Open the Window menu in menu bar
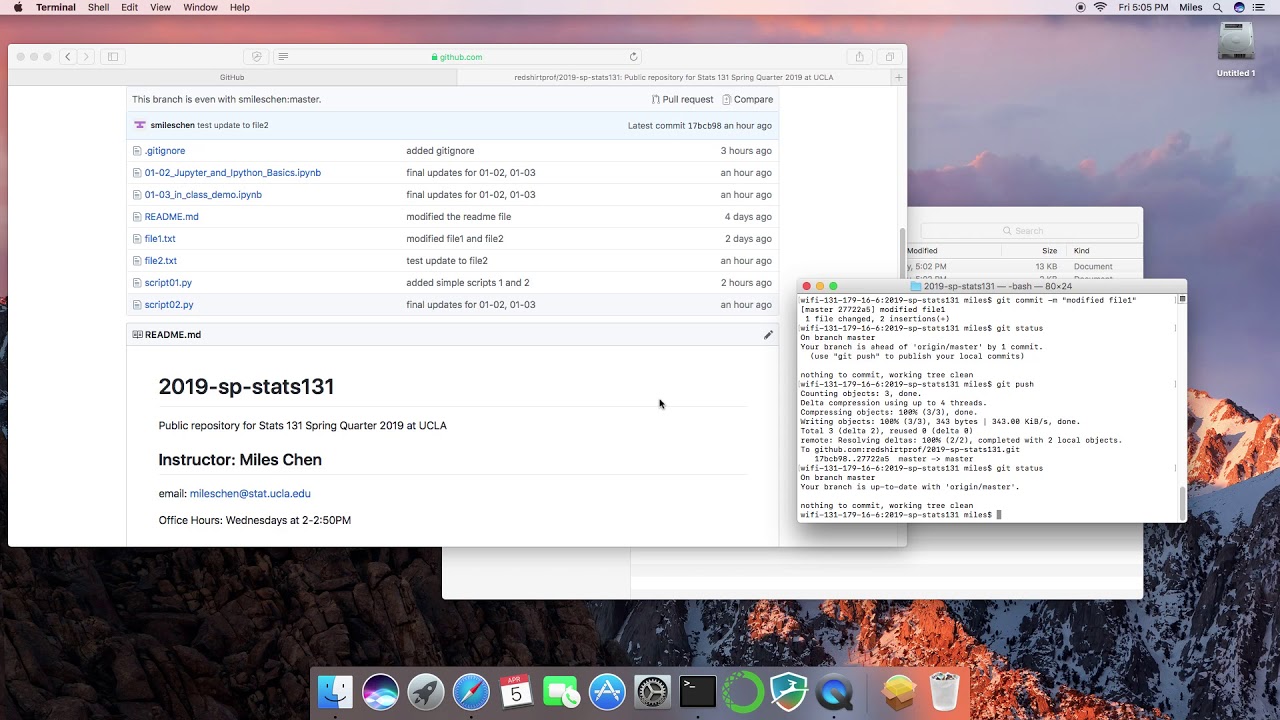The width and height of the screenshot is (1280, 720). point(200,7)
